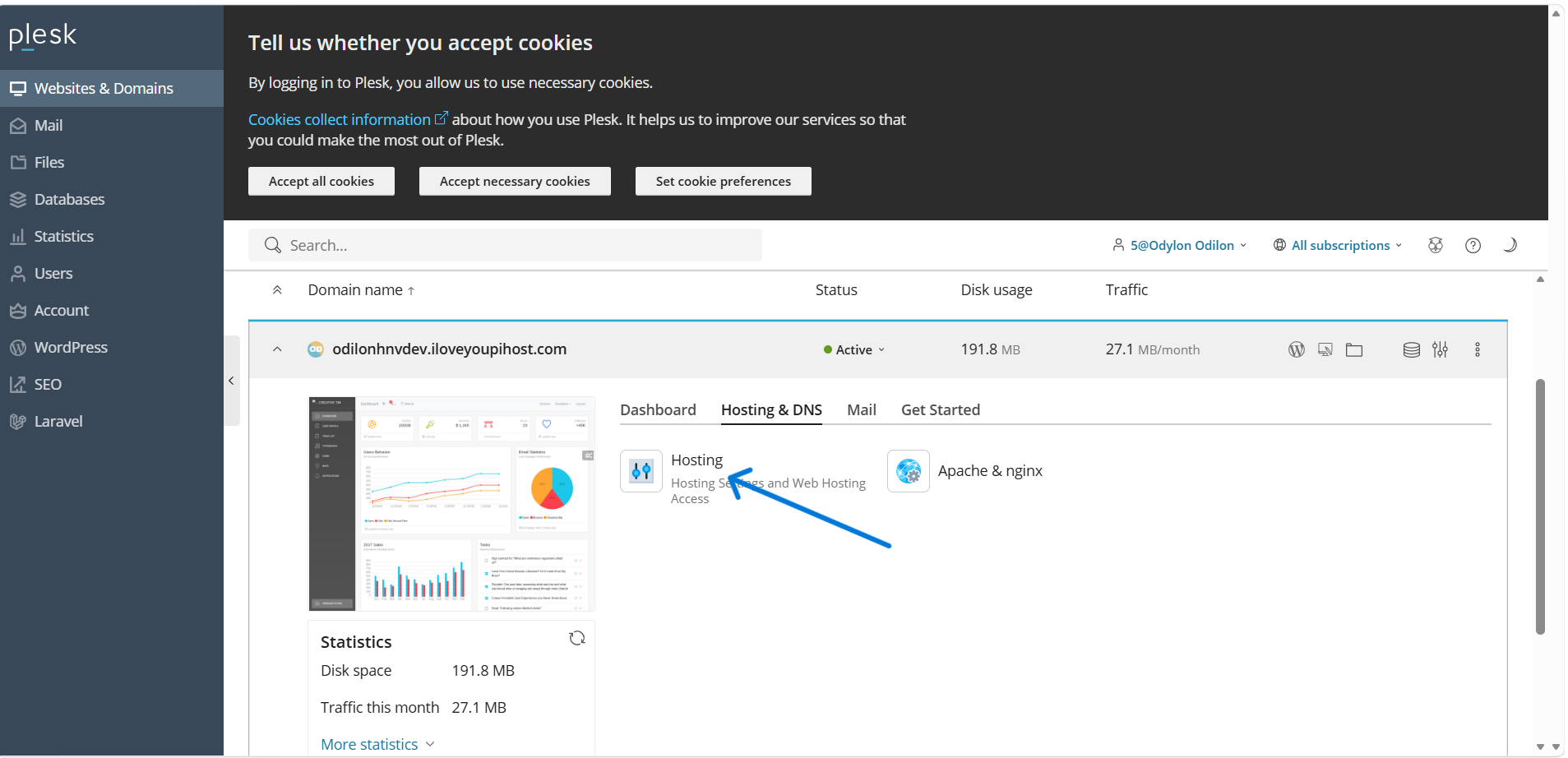Click the help question mark icon
This screenshot has height=758, width=1568.
1473,245
